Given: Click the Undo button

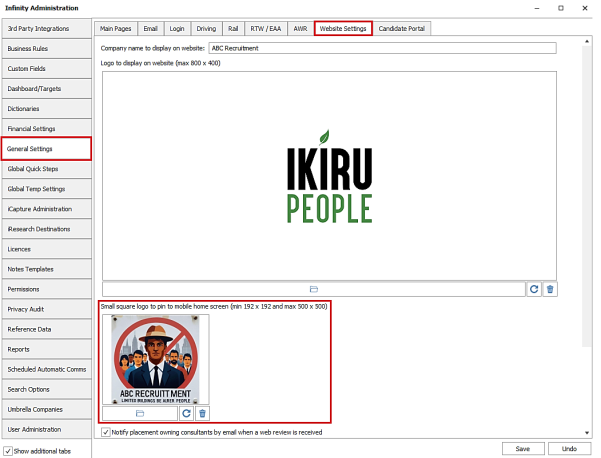Looking at the screenshot, I should point(569,448).
